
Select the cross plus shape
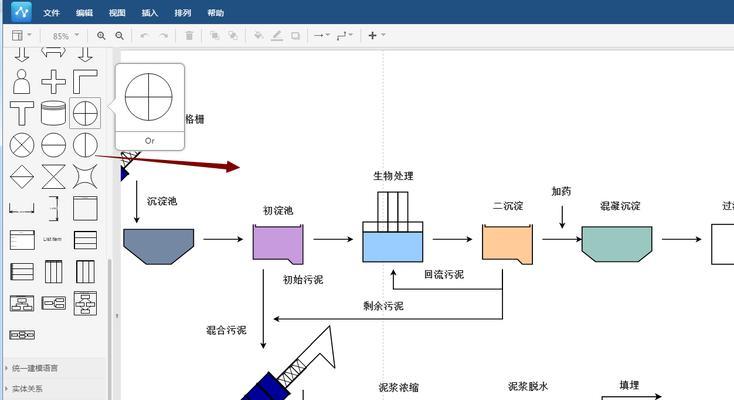click(53, 81)
